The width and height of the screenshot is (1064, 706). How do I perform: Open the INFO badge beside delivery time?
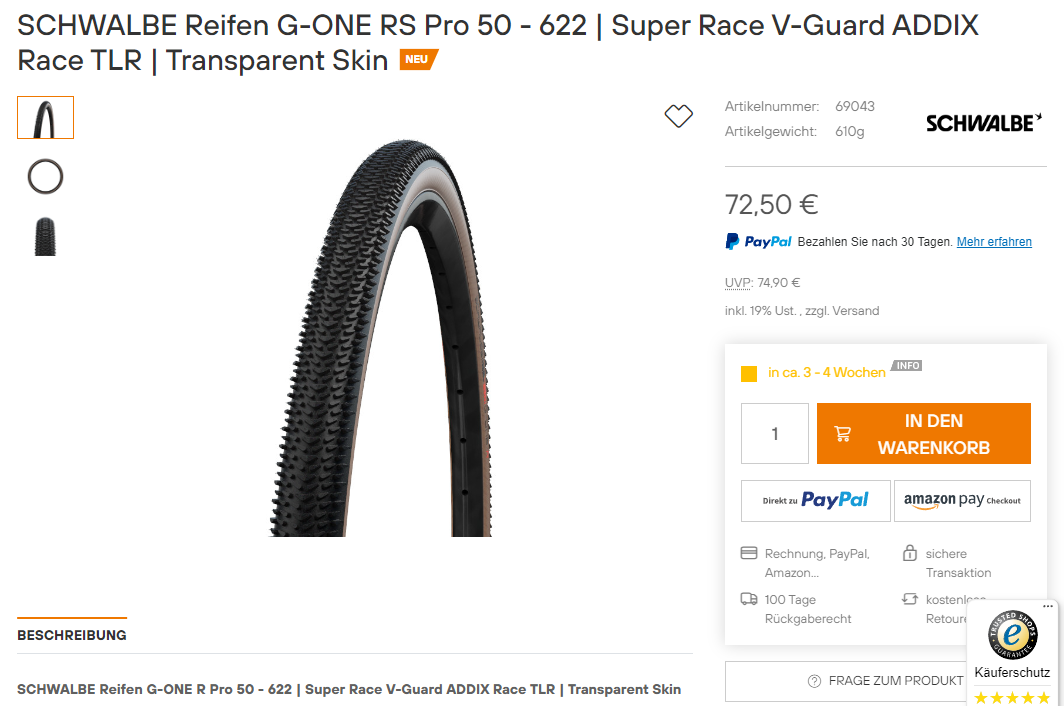(907, 365)
